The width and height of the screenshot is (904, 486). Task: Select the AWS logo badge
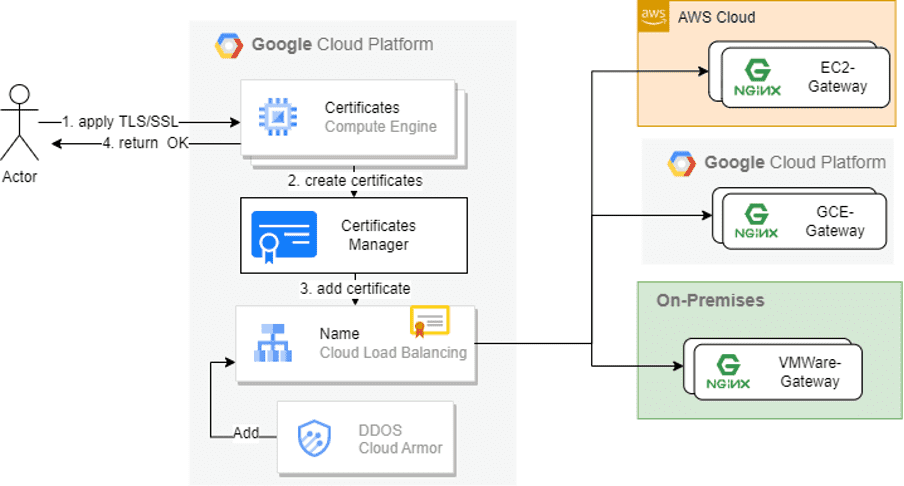653,16
